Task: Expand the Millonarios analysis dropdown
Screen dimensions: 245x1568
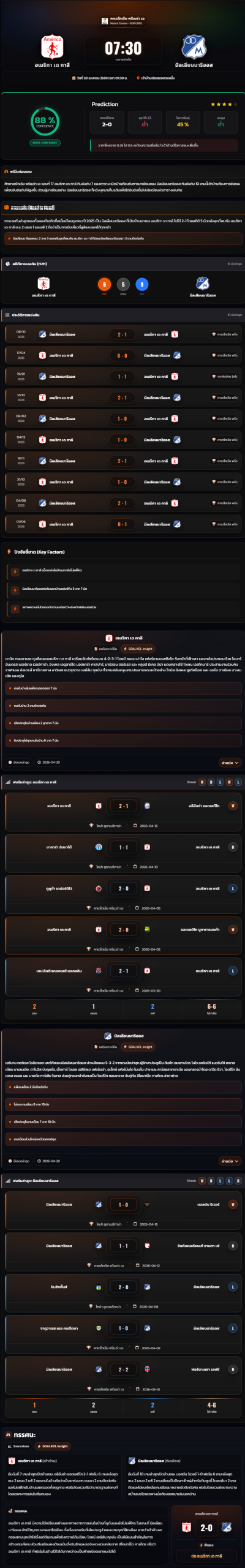Action: tap(230, 1161)
